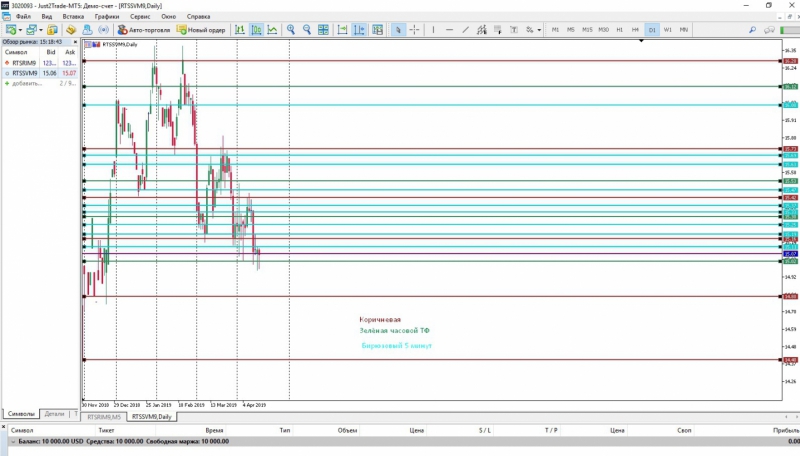The width and height of the screenshot is (800, 456).
Task: Switch to the RTSRIM9,M5 chart tab
Action: (104, 416)
